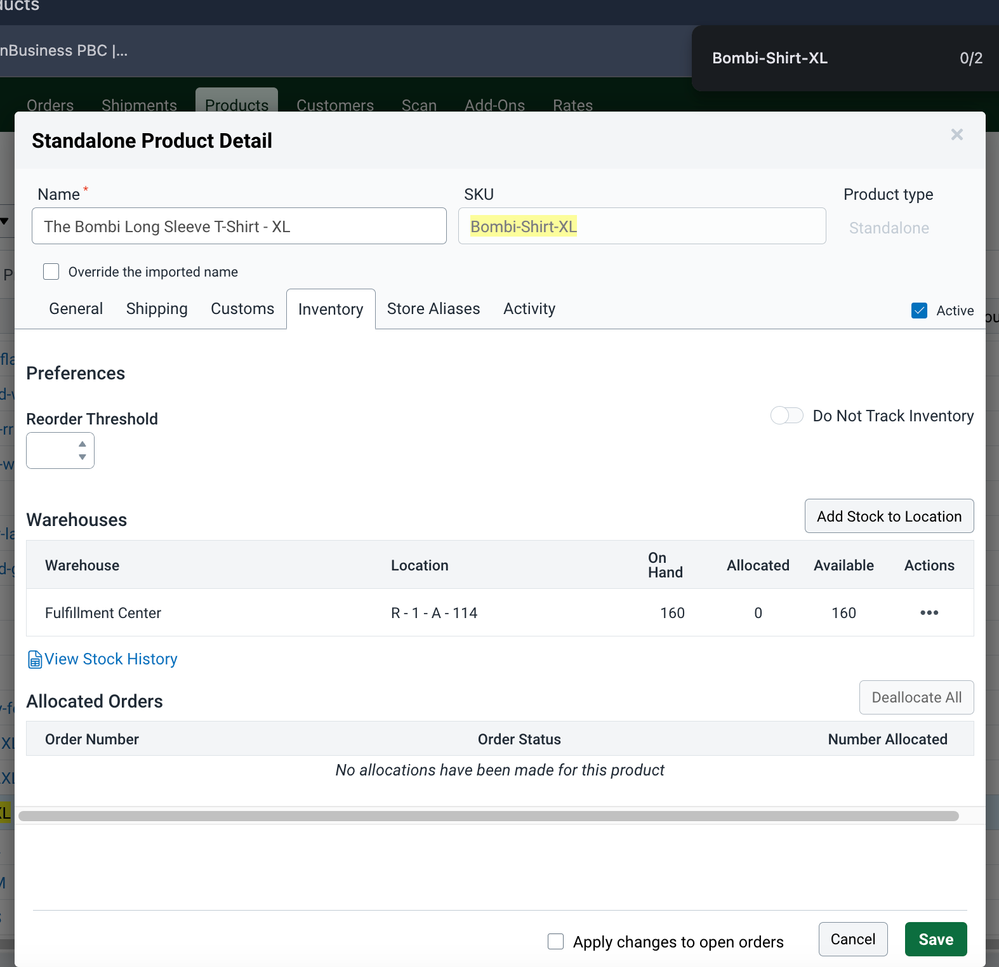Open the Shipping tab
Image resolution: width=999 pixels, height=967 pixels.
157,309
